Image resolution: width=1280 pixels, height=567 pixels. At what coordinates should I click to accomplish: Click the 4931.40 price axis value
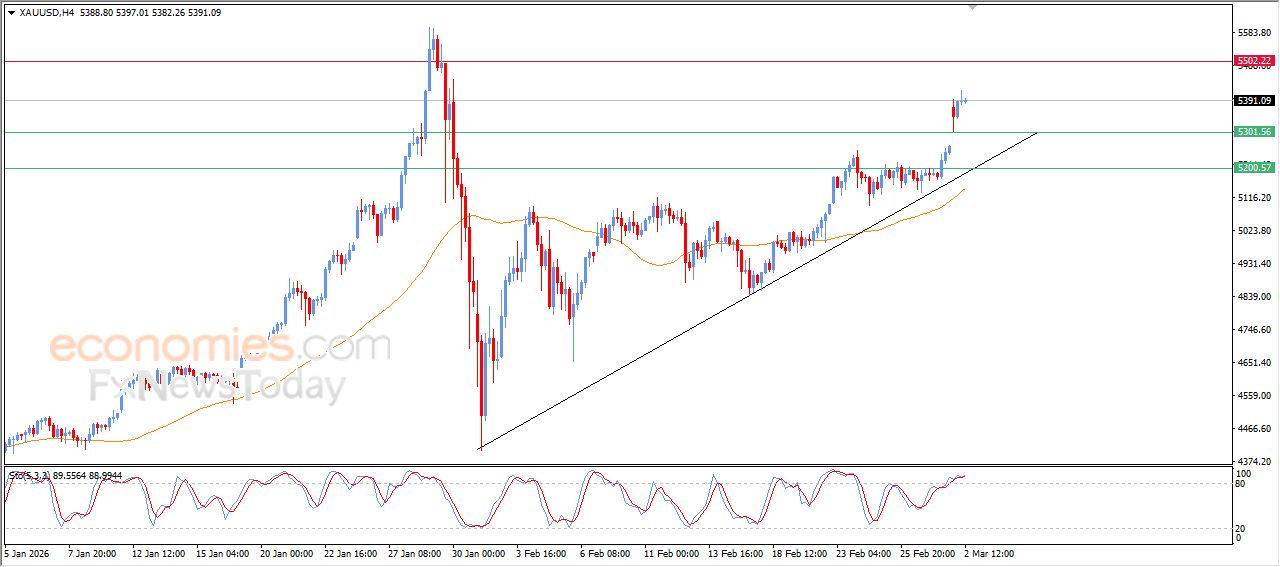click(x=1254, y=264)
